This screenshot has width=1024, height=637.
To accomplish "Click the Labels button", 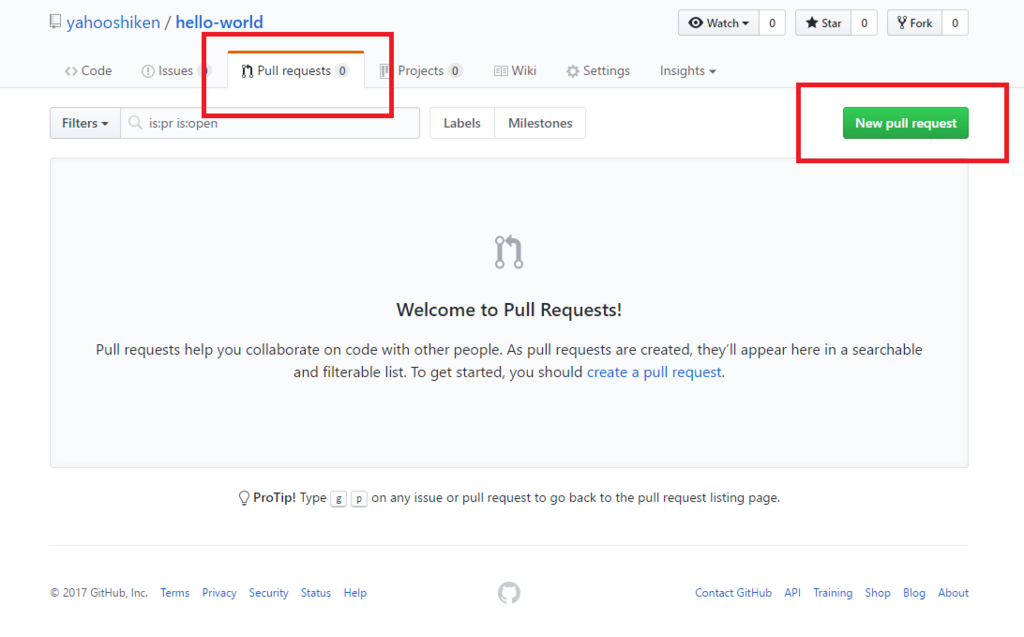I will 462,123.
